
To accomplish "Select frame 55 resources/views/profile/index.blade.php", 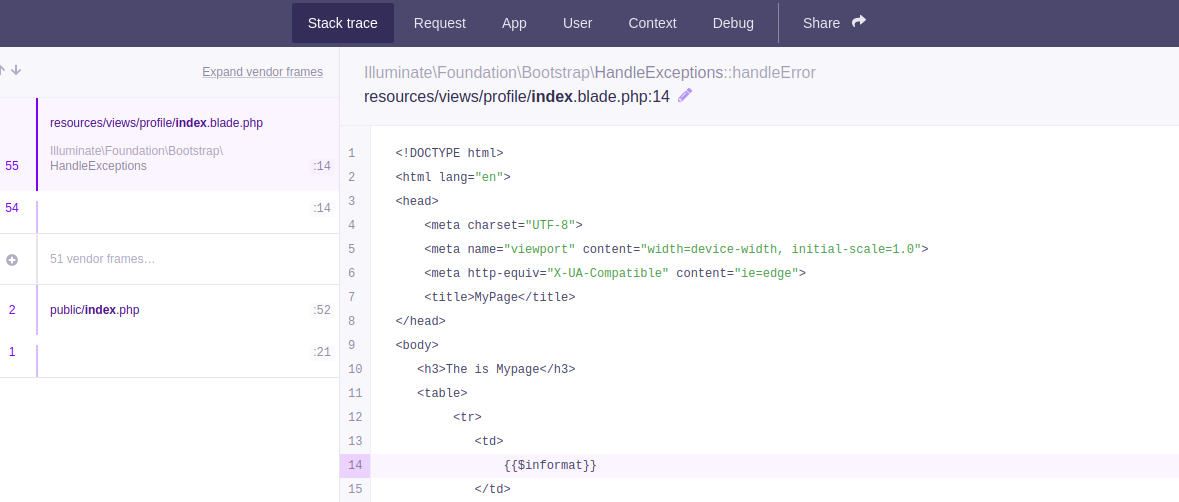I will (x=156, y=123).
